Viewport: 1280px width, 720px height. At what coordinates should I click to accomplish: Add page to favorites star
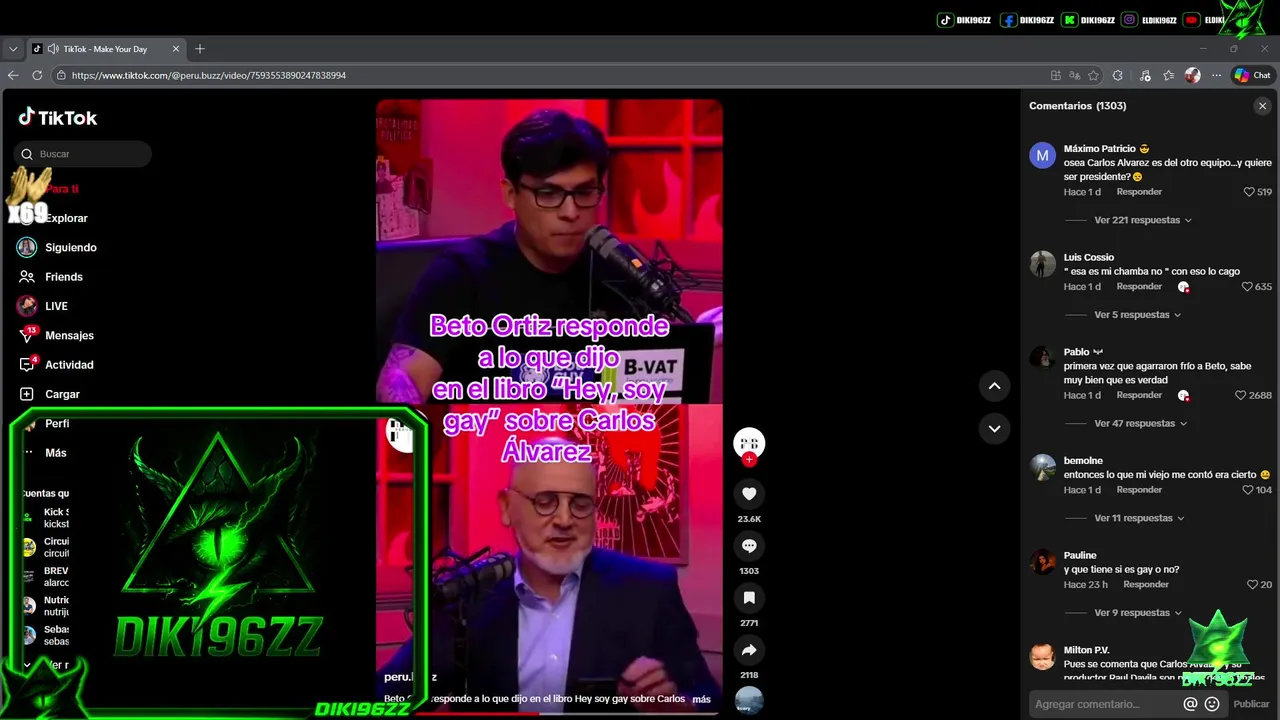tap(1094, 75)
